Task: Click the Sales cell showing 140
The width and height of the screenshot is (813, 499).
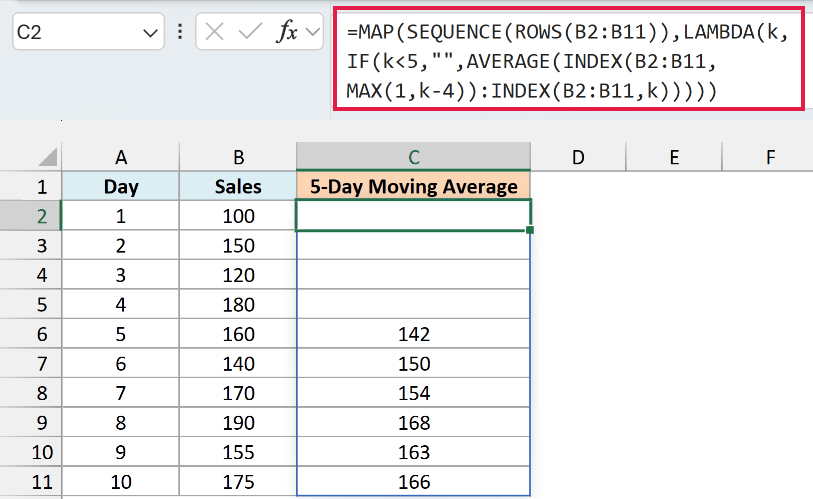Action: pos(238,364)
